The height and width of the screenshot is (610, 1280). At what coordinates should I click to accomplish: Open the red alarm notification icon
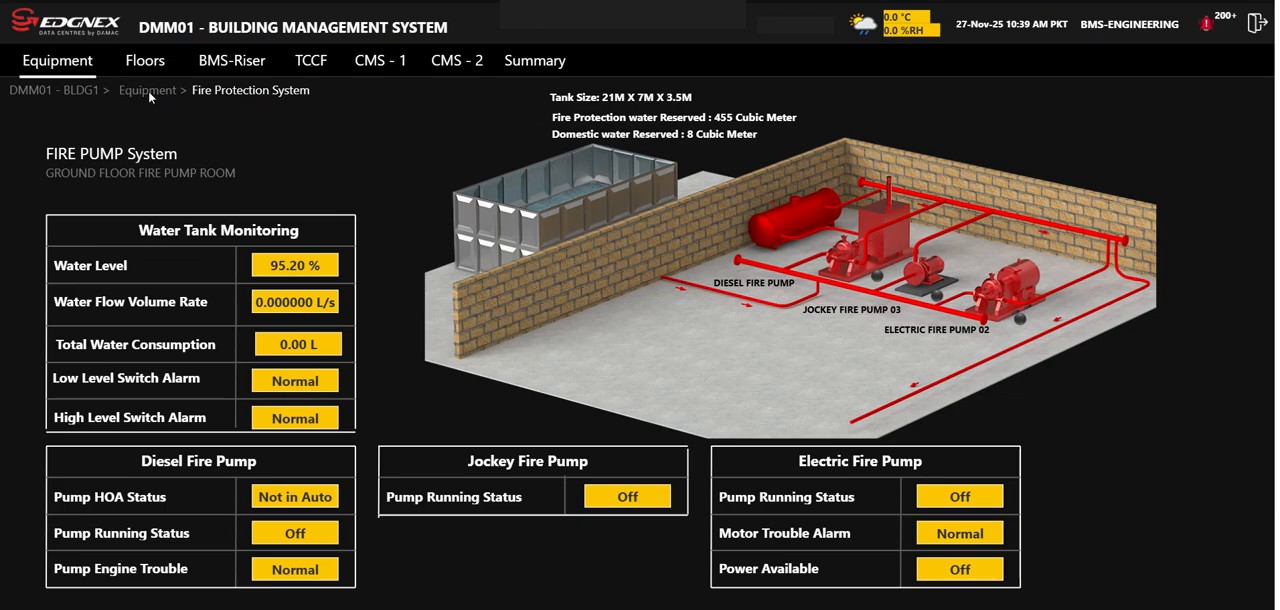[1206, 23]
